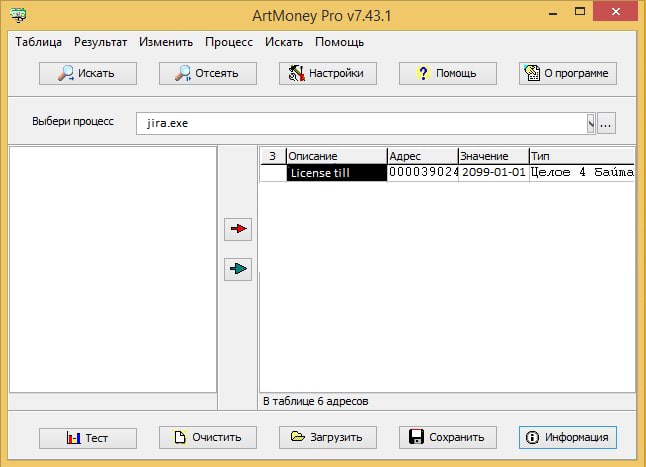Click the Помощь help button with question mark

pos(447,73)
